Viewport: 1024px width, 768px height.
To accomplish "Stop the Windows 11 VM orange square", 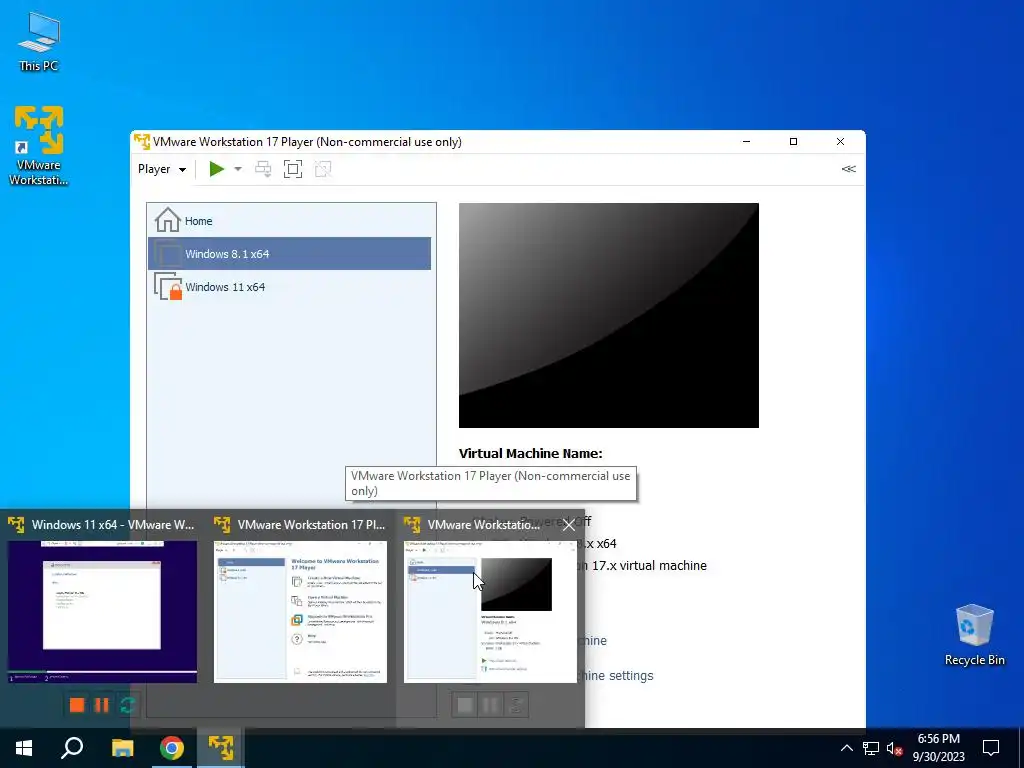I will point(77,705).
